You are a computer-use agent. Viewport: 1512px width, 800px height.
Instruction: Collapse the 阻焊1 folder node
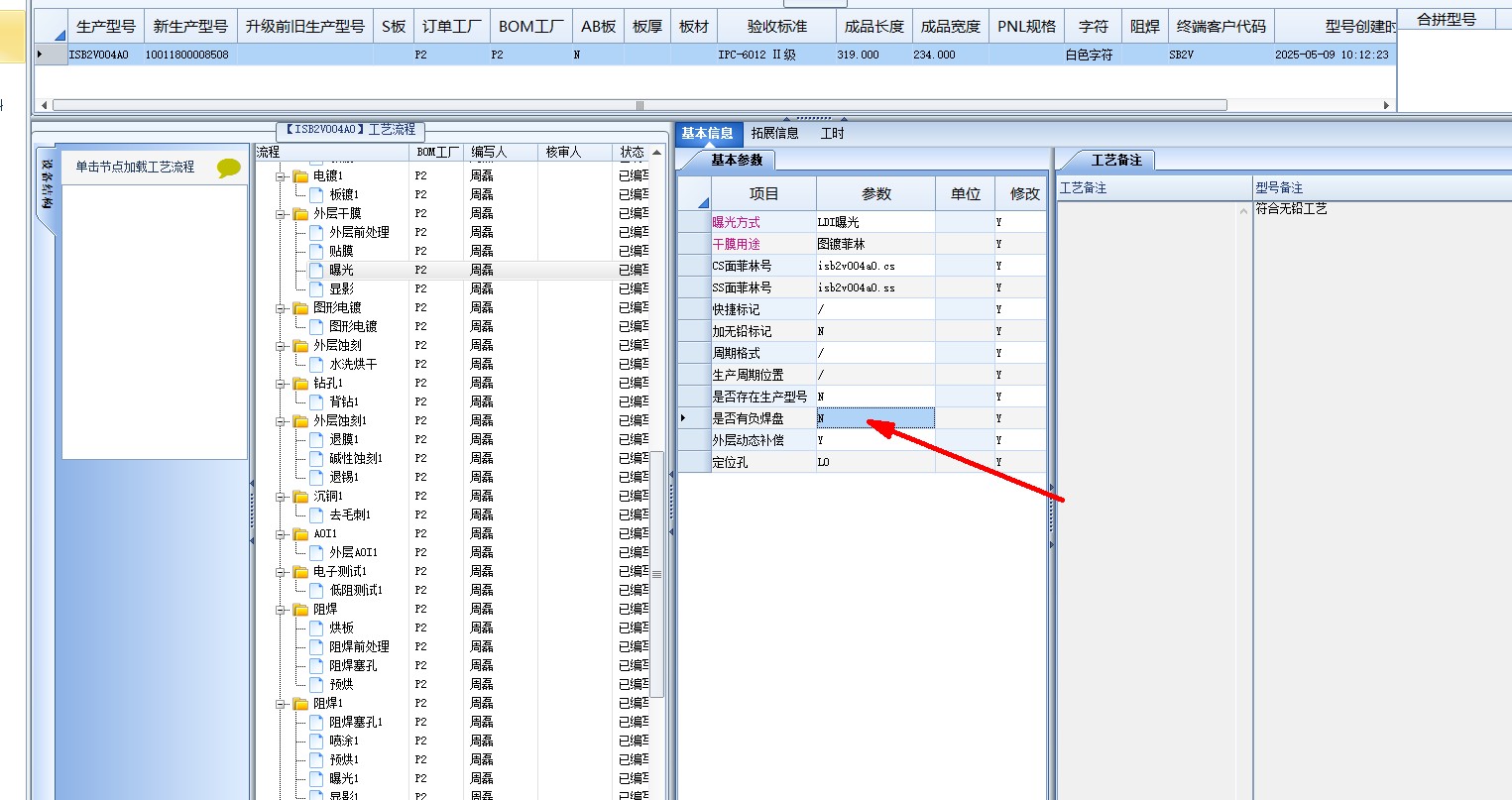click(282, 704)
